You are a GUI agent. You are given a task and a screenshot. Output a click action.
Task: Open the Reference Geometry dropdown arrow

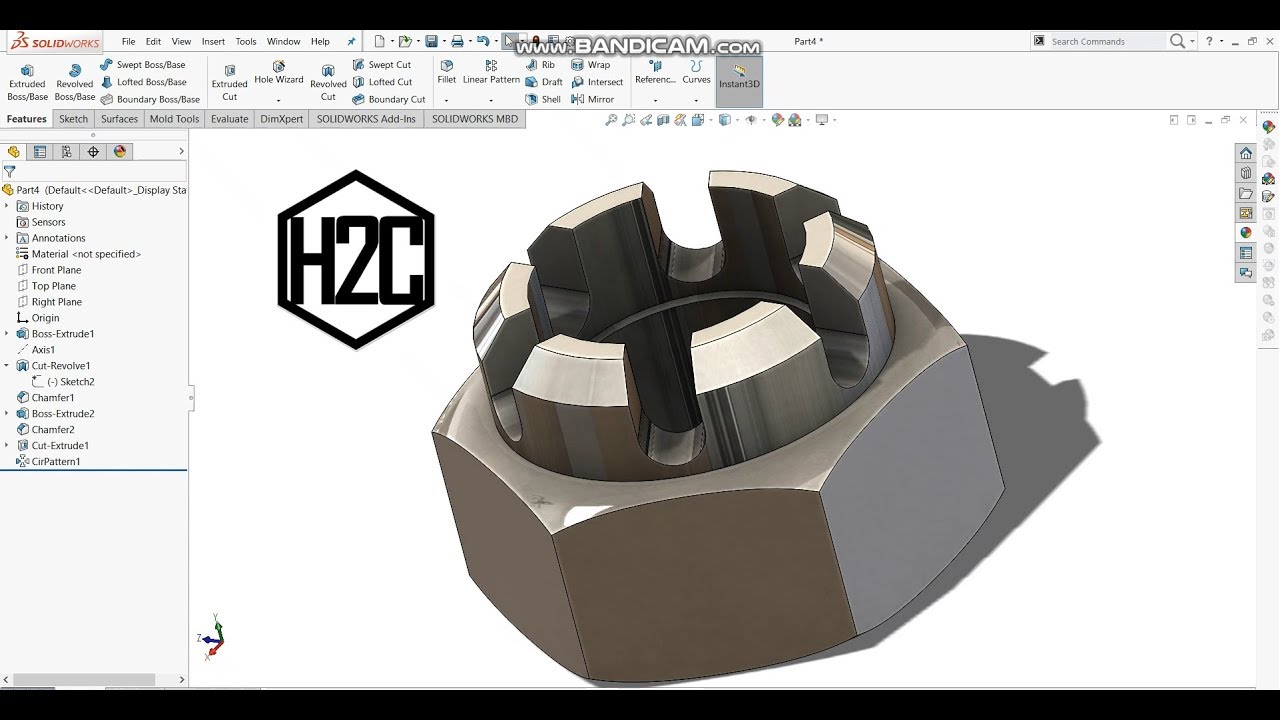(655, 100)
